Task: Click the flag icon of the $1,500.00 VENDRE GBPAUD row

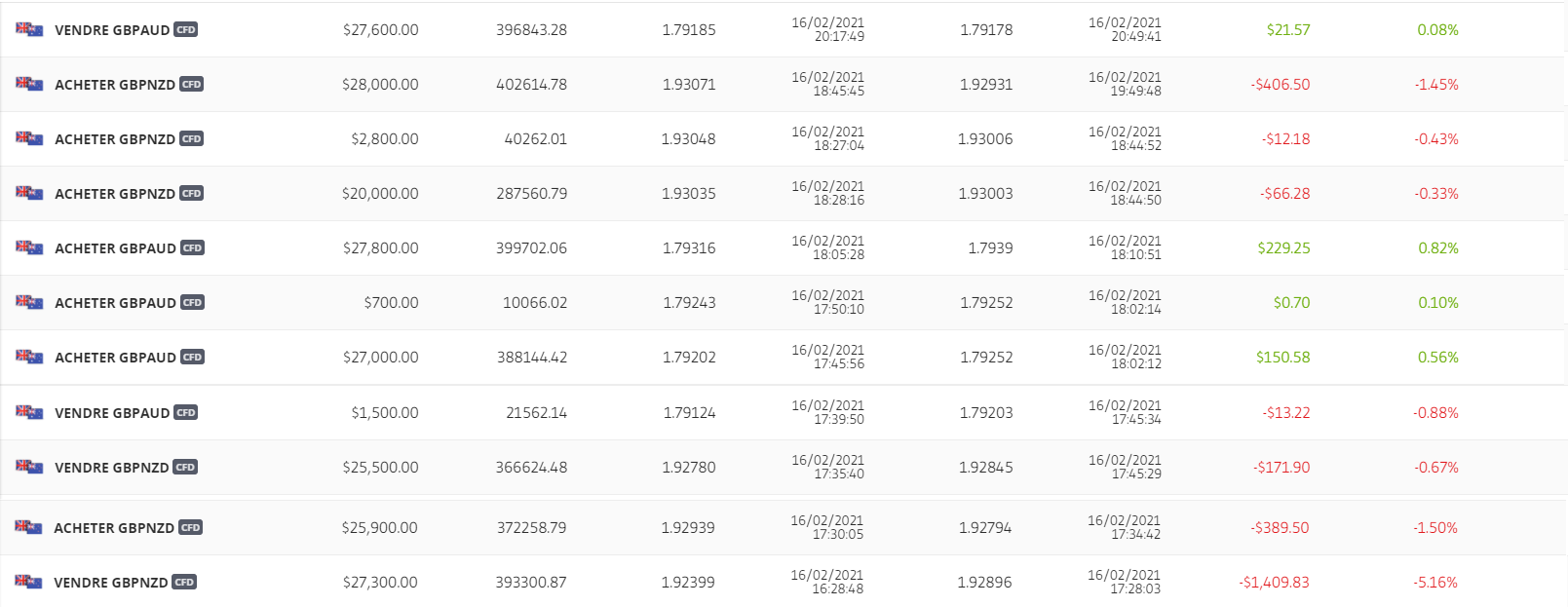Action: pyautogui.click(x=29, y=412)
